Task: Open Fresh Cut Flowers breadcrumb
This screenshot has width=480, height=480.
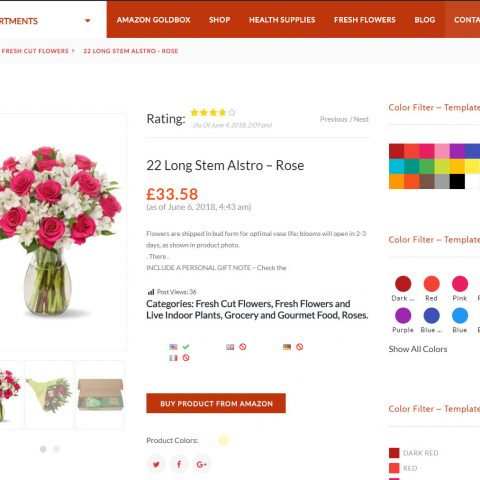Action: pyautogui.click(x=35, y=51)
